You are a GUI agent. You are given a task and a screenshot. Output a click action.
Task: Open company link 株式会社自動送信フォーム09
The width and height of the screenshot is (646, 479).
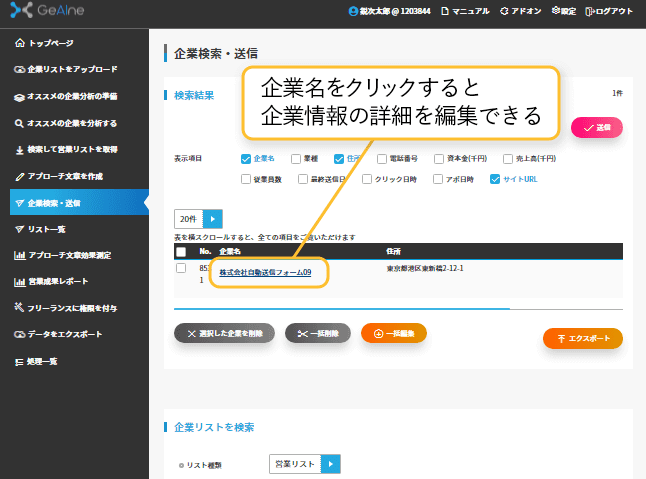(265, 272)
